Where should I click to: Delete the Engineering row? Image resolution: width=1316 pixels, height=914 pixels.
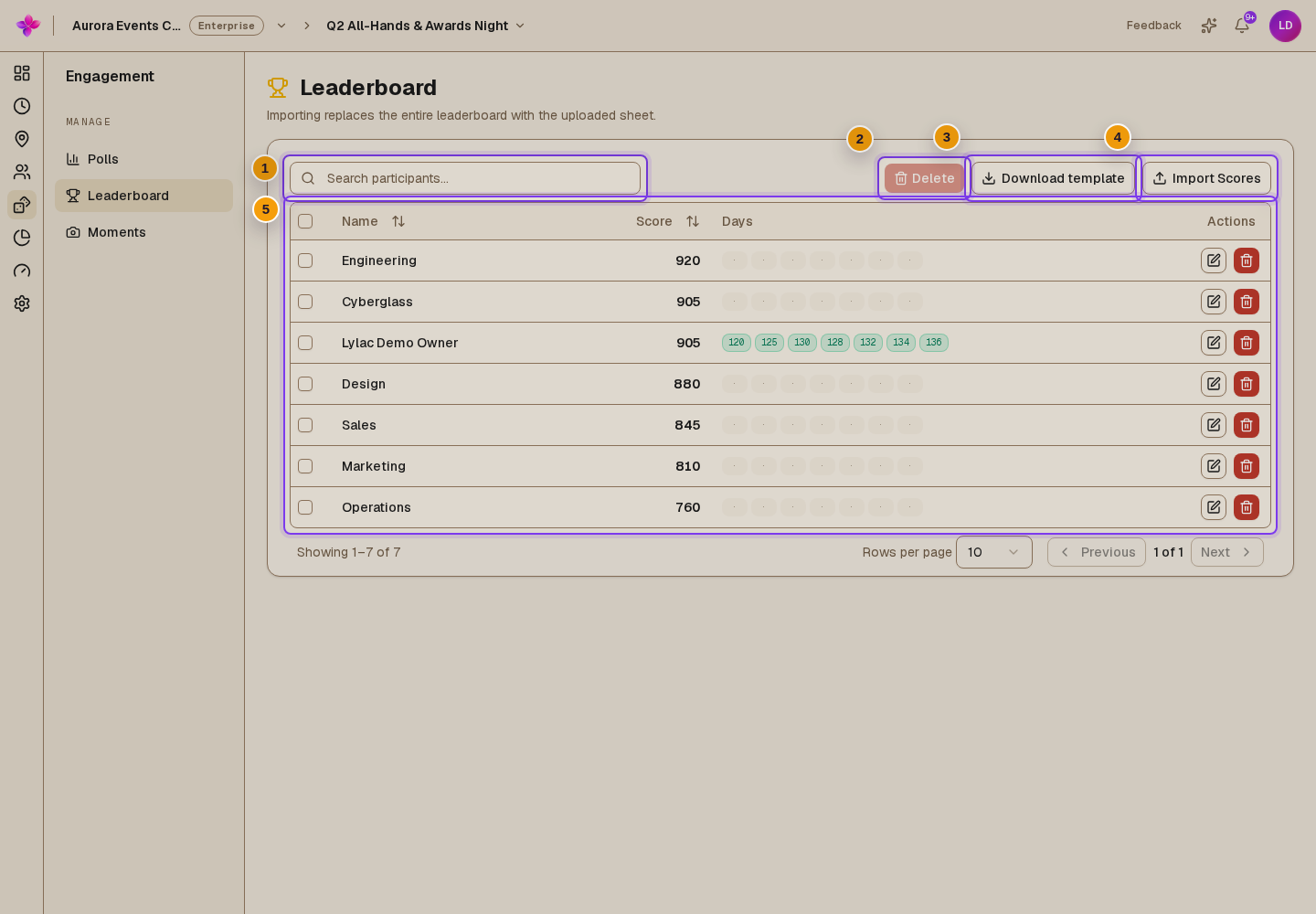(x=1247, y=260)
